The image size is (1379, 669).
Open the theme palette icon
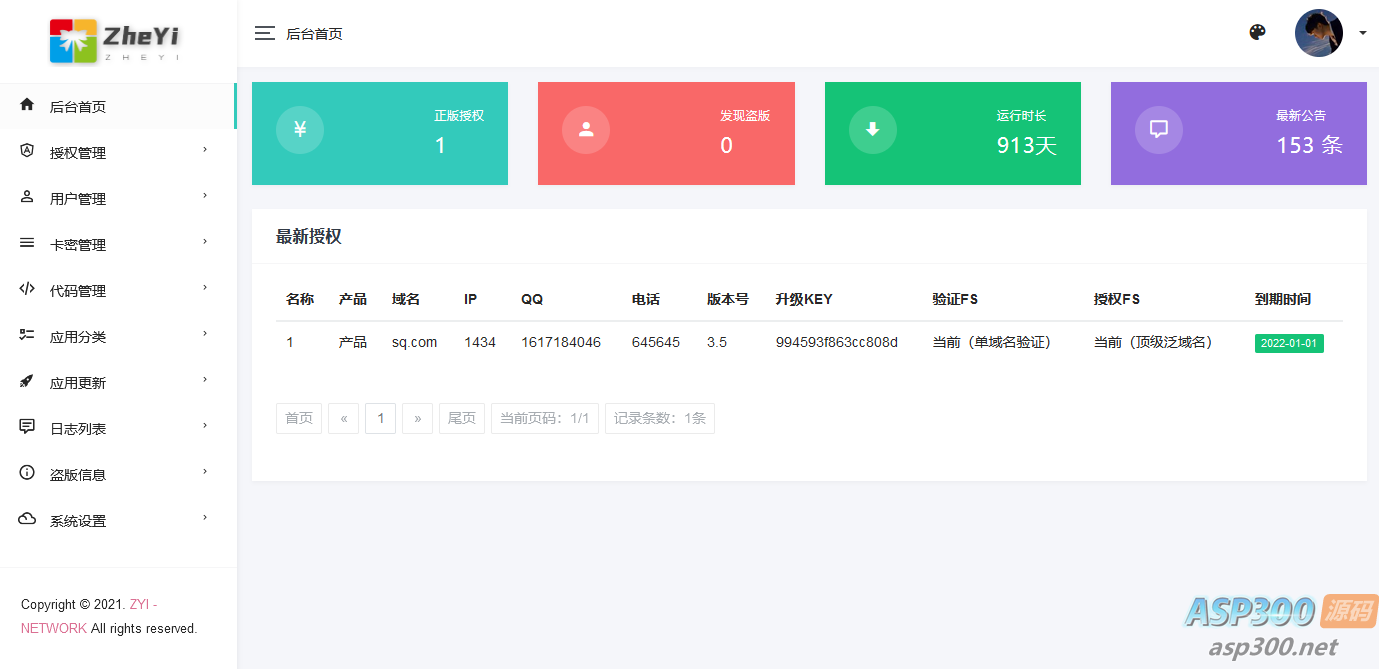1257,32
